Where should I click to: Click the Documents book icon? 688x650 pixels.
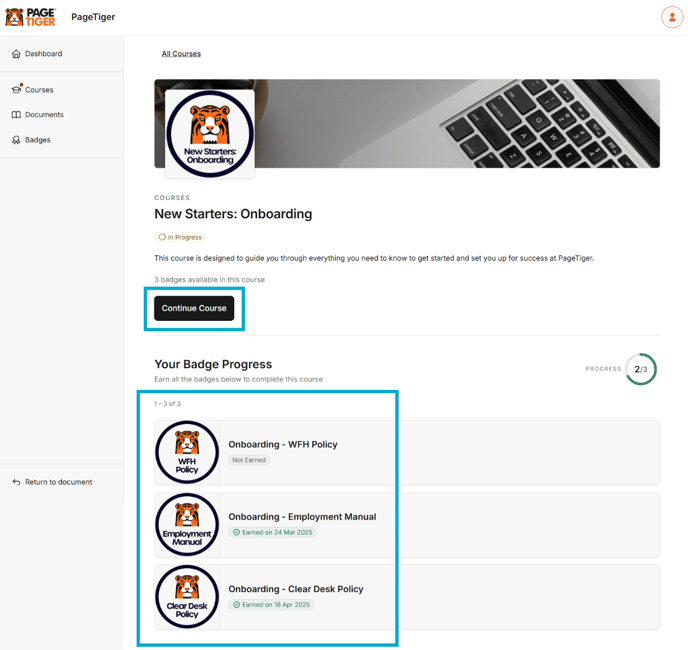pyautogui.click(x=16, y=115)
